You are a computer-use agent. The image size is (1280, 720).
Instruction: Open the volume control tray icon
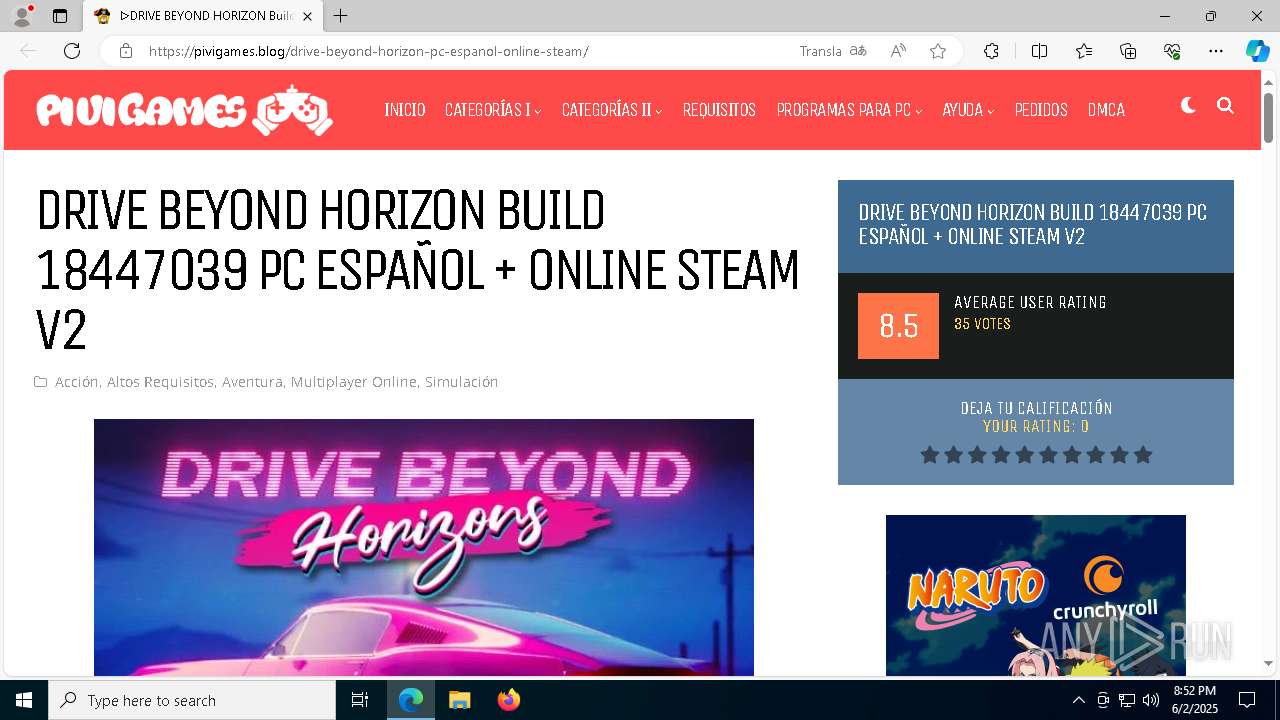(x=1151, y=700)
